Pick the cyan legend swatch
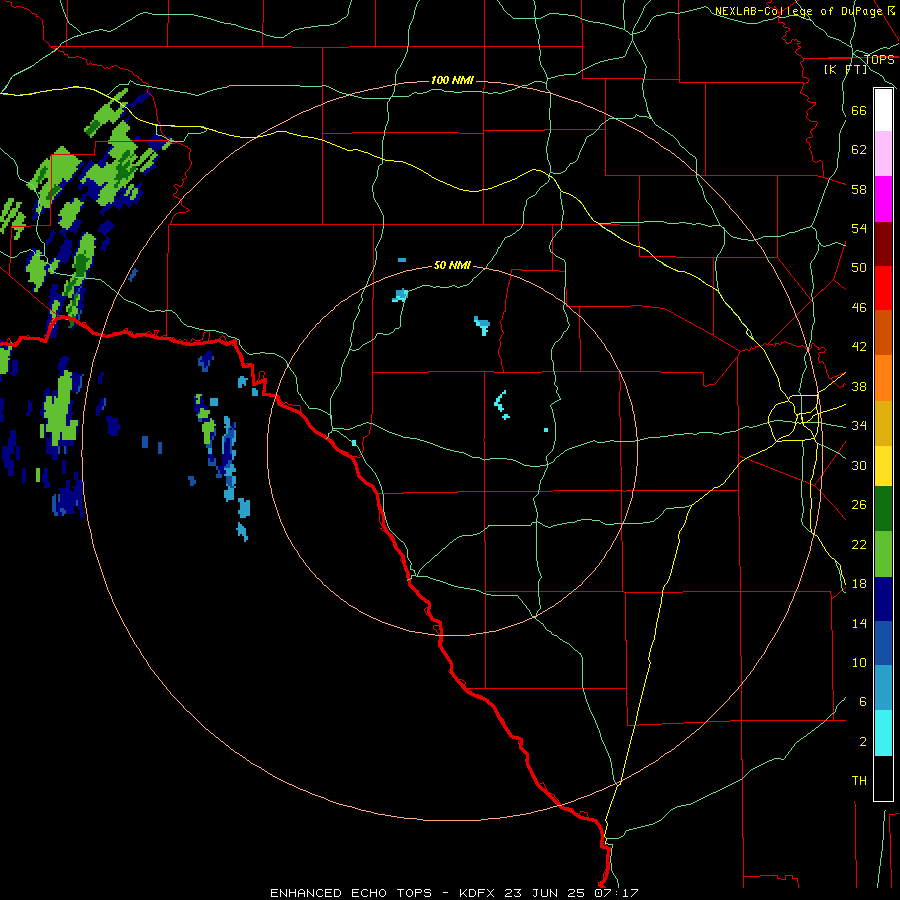The image size is (900, 900). (883, 733)
